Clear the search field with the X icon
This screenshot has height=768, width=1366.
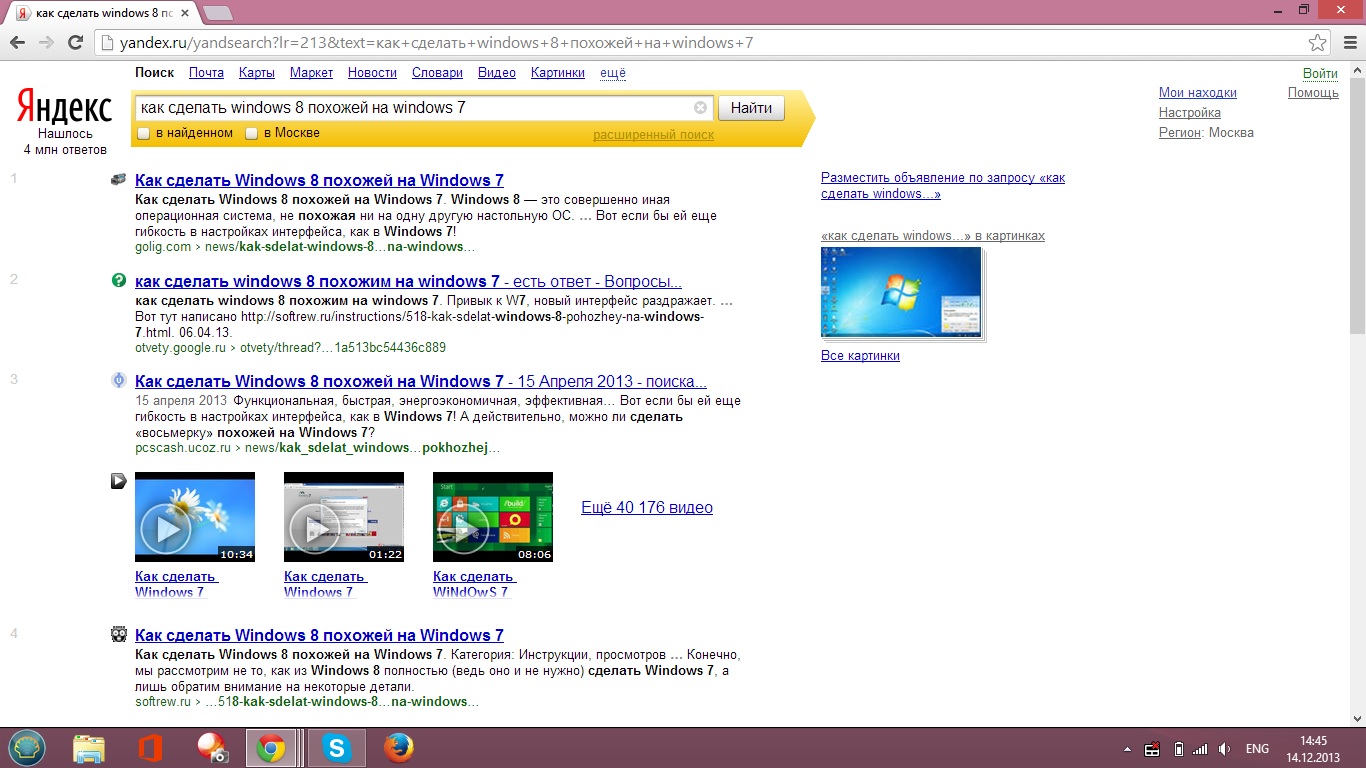click(700, 108)
